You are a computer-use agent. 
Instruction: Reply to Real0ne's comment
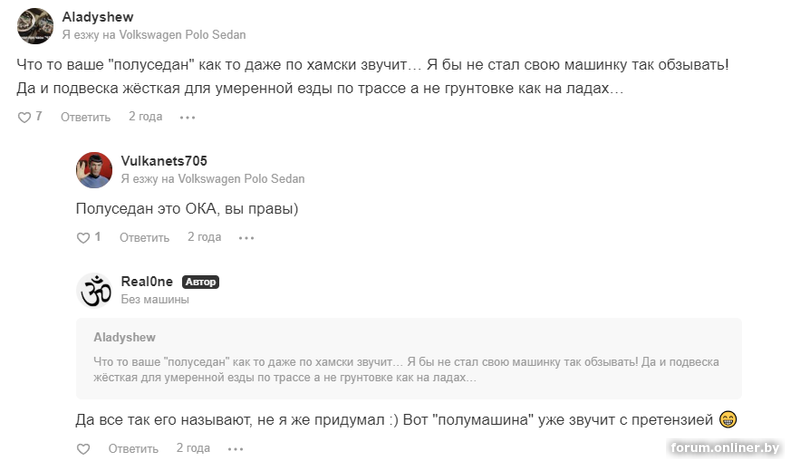click(132, 447)
